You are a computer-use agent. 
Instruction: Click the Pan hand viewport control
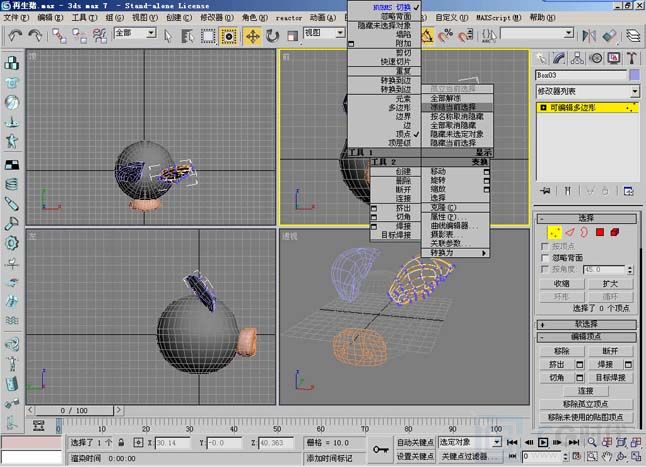point(606,456)
